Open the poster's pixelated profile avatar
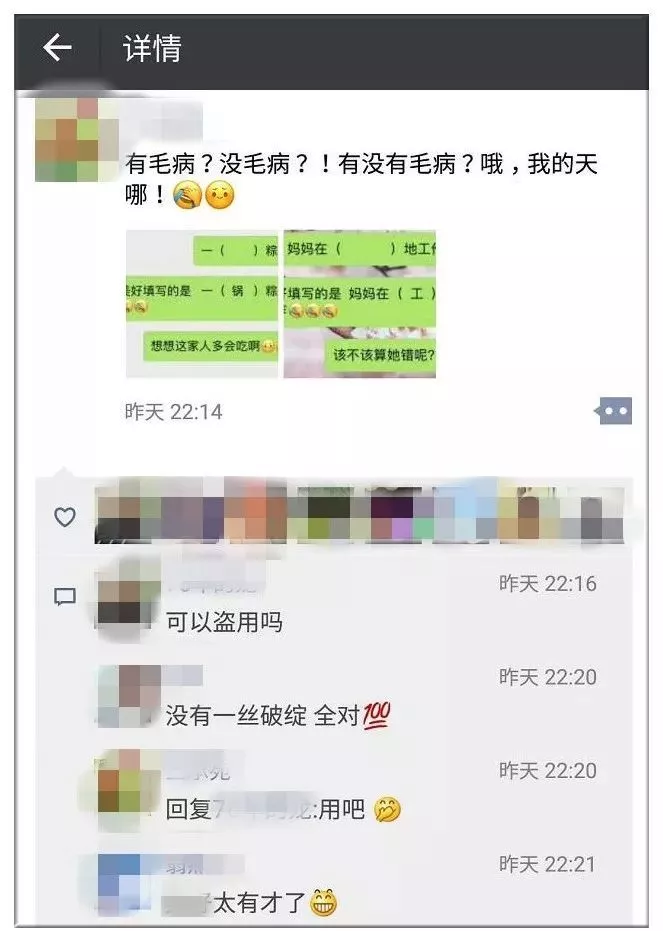This screenshot has width=663, height=931. coord(77,140)
